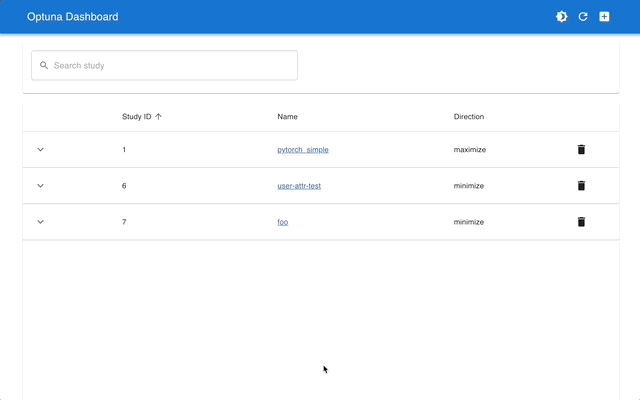This screenshot has width=640, height=400.
Task: Toggle the dark/light theme icon
Action: click(562, 17)
